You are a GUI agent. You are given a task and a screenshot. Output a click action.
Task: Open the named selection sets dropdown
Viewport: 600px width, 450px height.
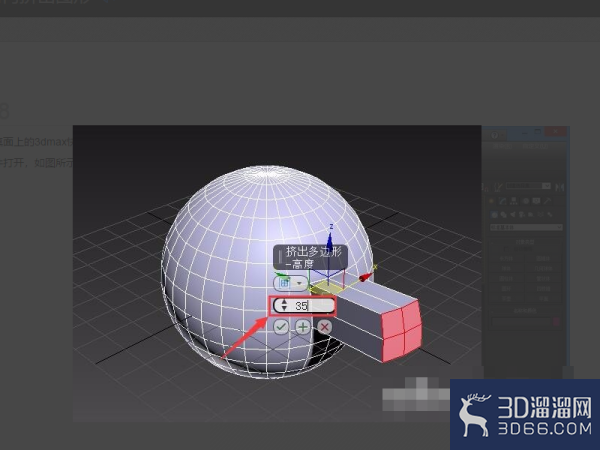tap(528, 186)
